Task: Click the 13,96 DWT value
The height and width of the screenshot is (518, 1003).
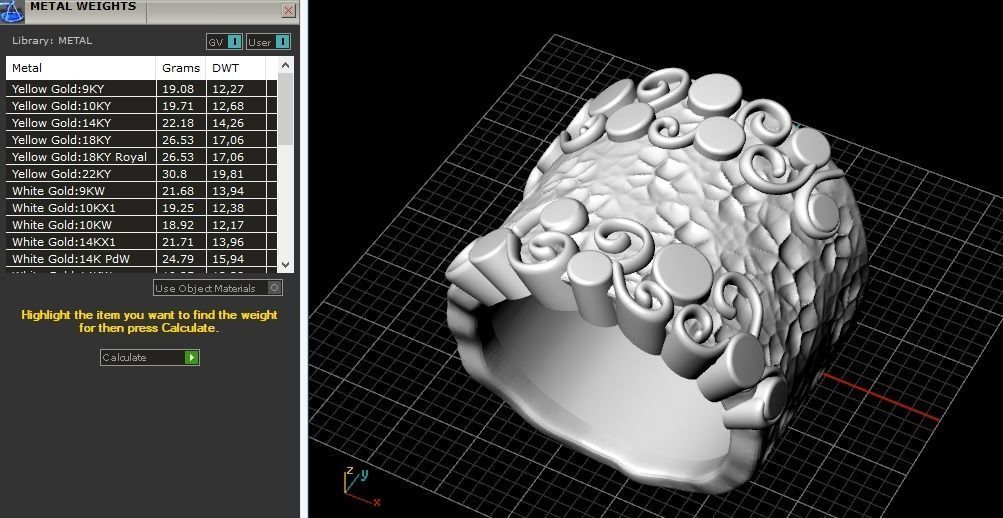Action: 228,242
